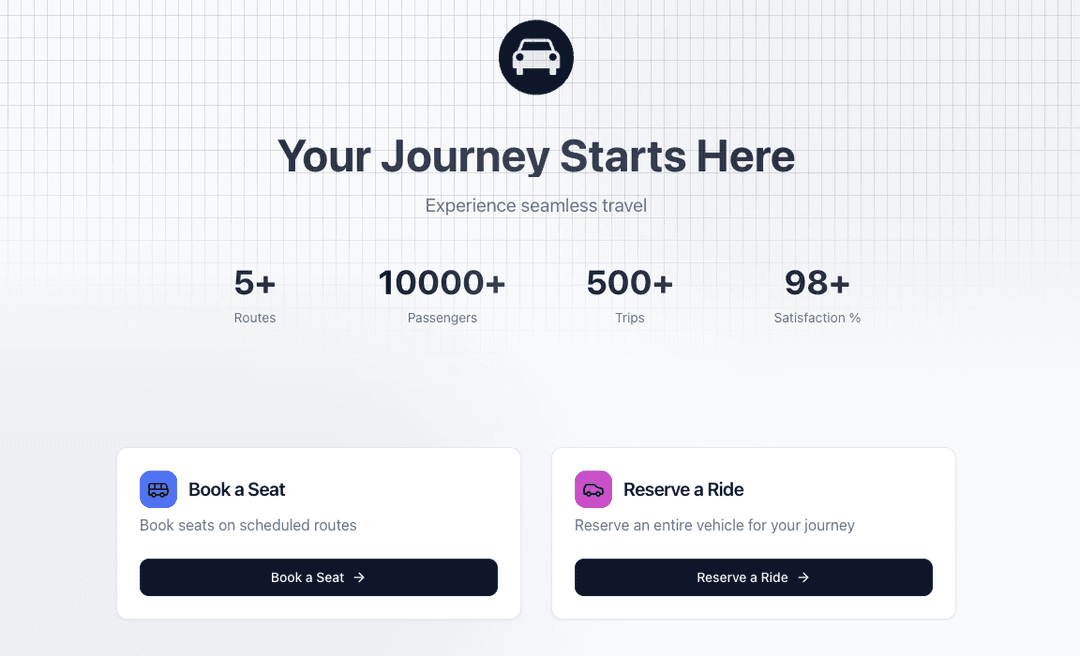This screenshot has height=656, width=1080.
Task: Click the "Trips" label below 500+
Action: (x=630, y=318)
